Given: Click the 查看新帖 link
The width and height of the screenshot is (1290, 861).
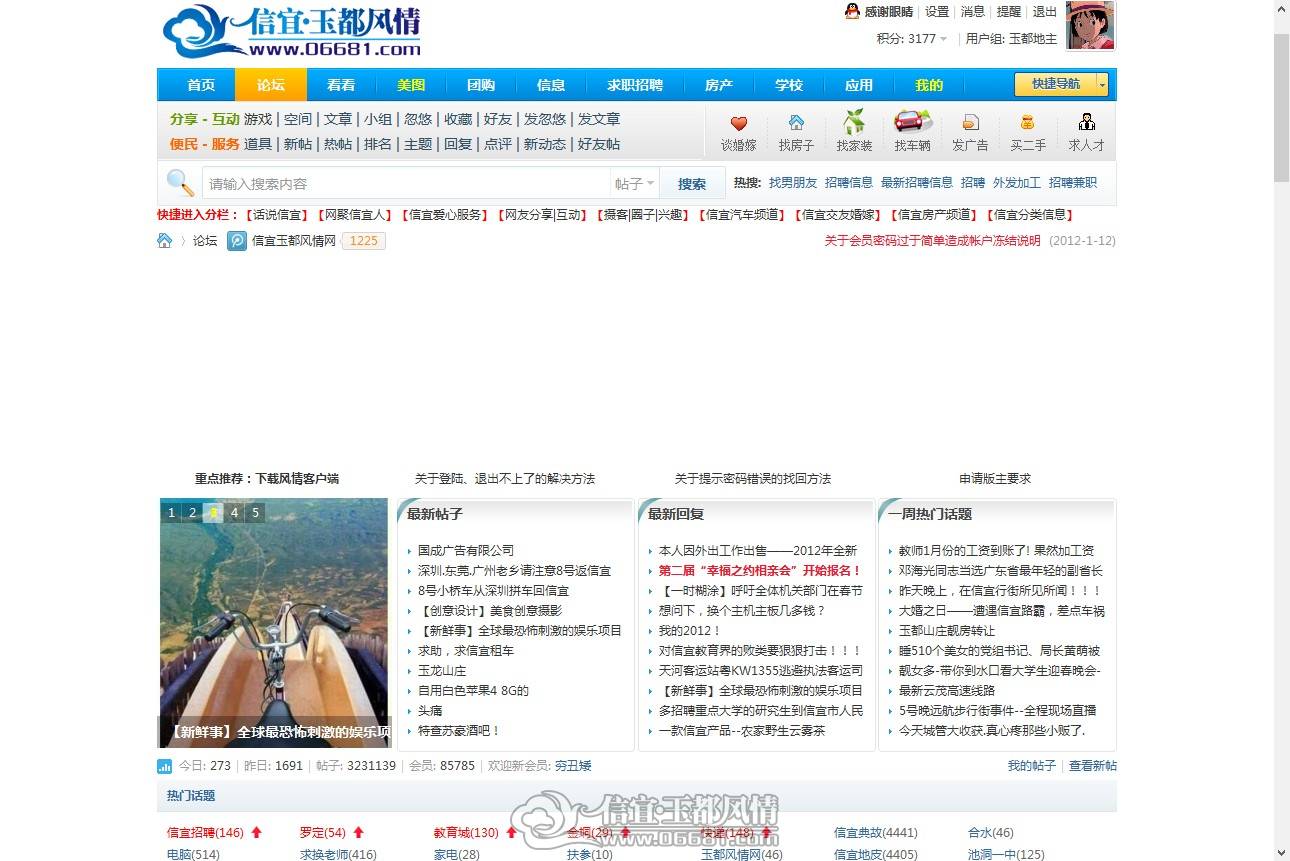Looking at the screenshot, I should click(1093, 766).
